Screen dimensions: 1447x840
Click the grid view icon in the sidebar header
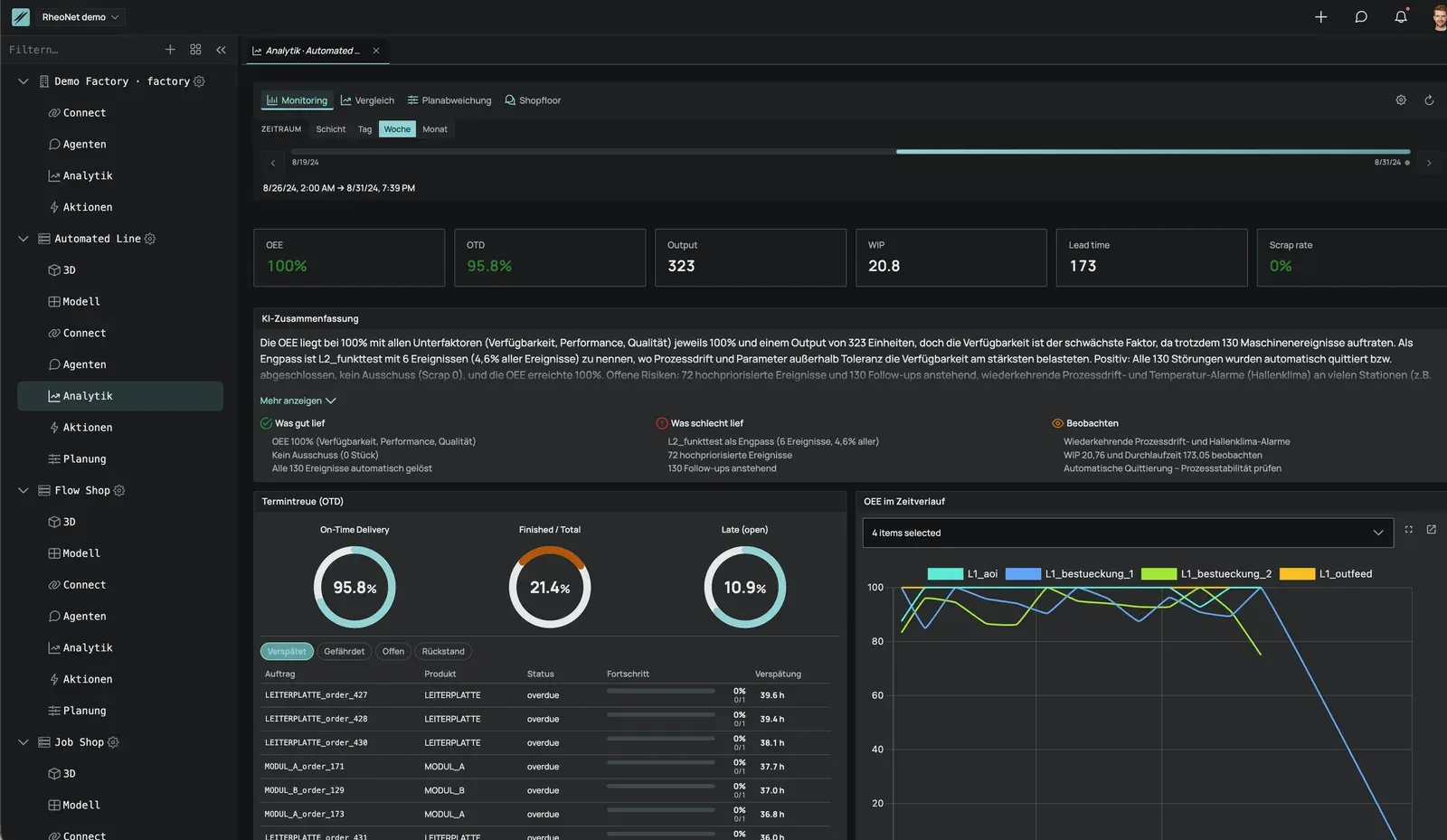[195, 50]
